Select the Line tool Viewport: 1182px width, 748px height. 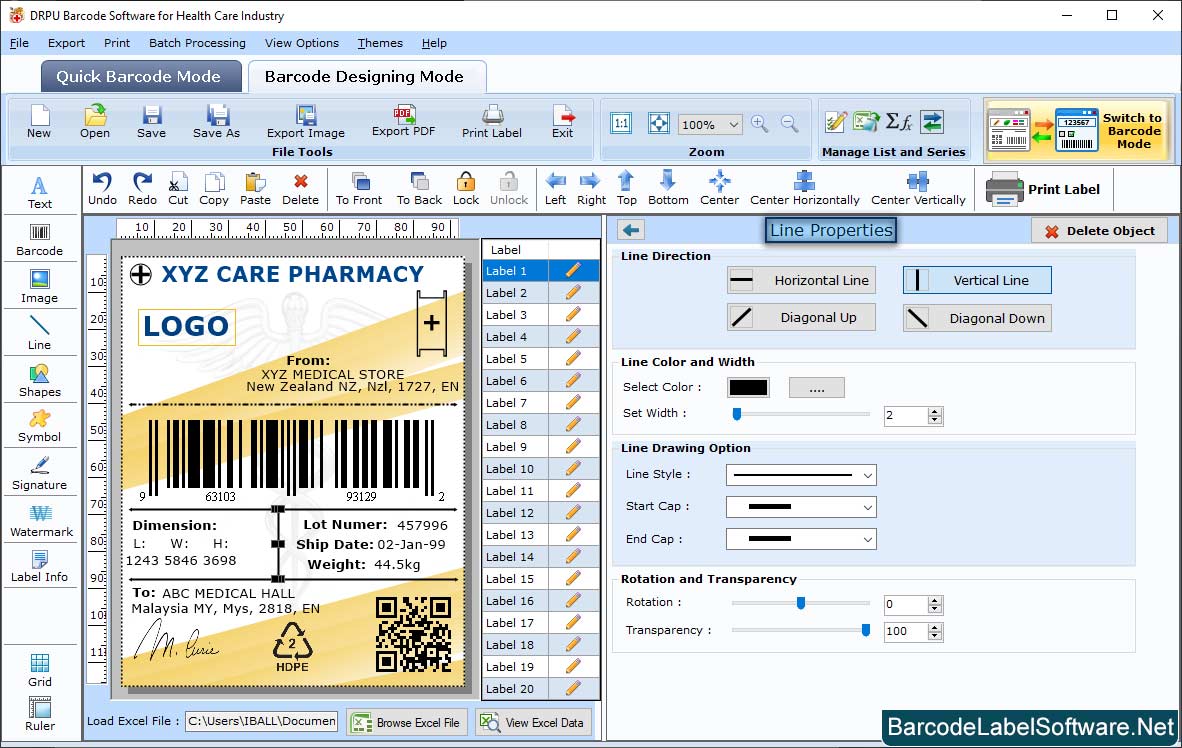[x=39, y=333]
